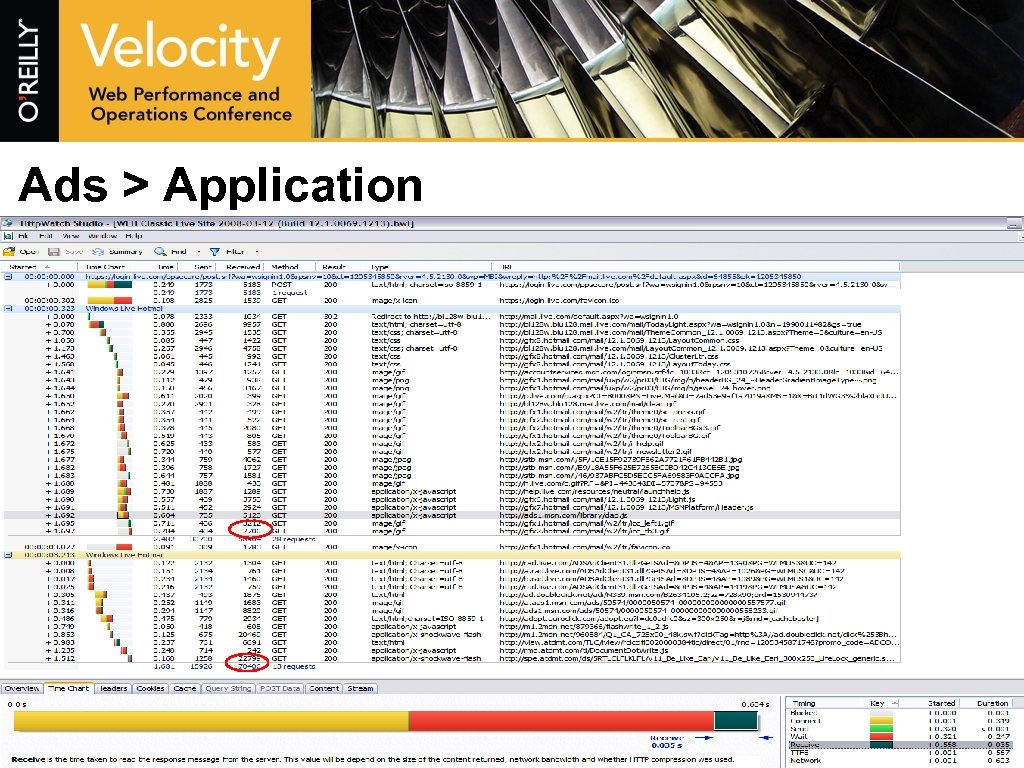Click the Timing header in timing table
1024x768 pixels.
826,703
